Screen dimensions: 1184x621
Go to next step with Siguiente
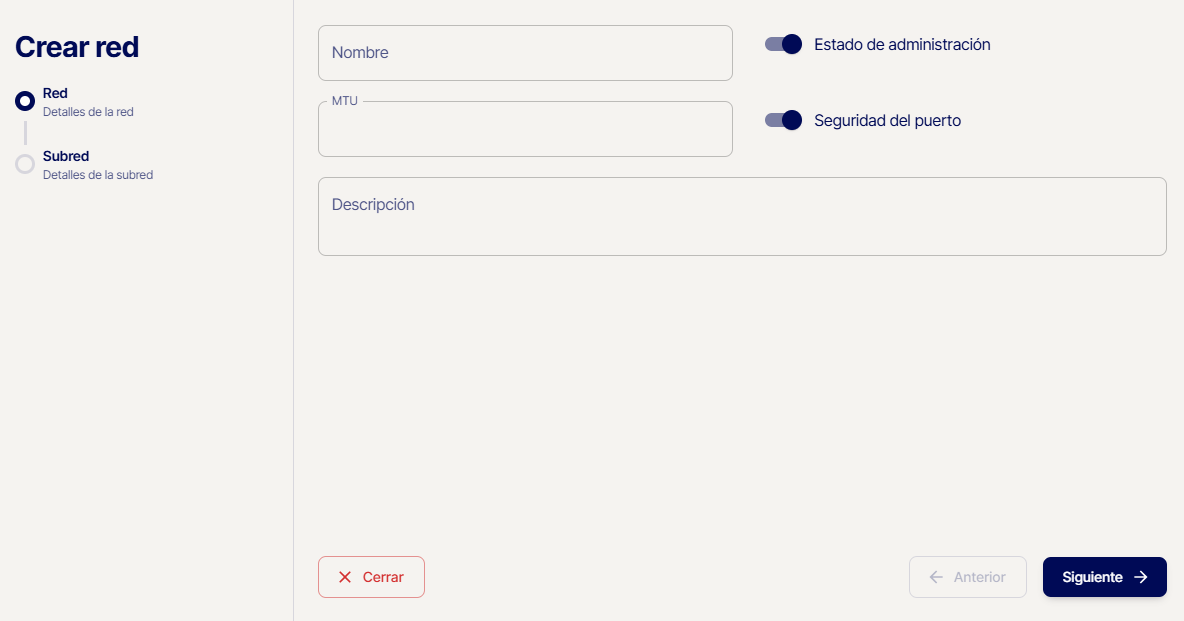click(x=1093, y=577)
